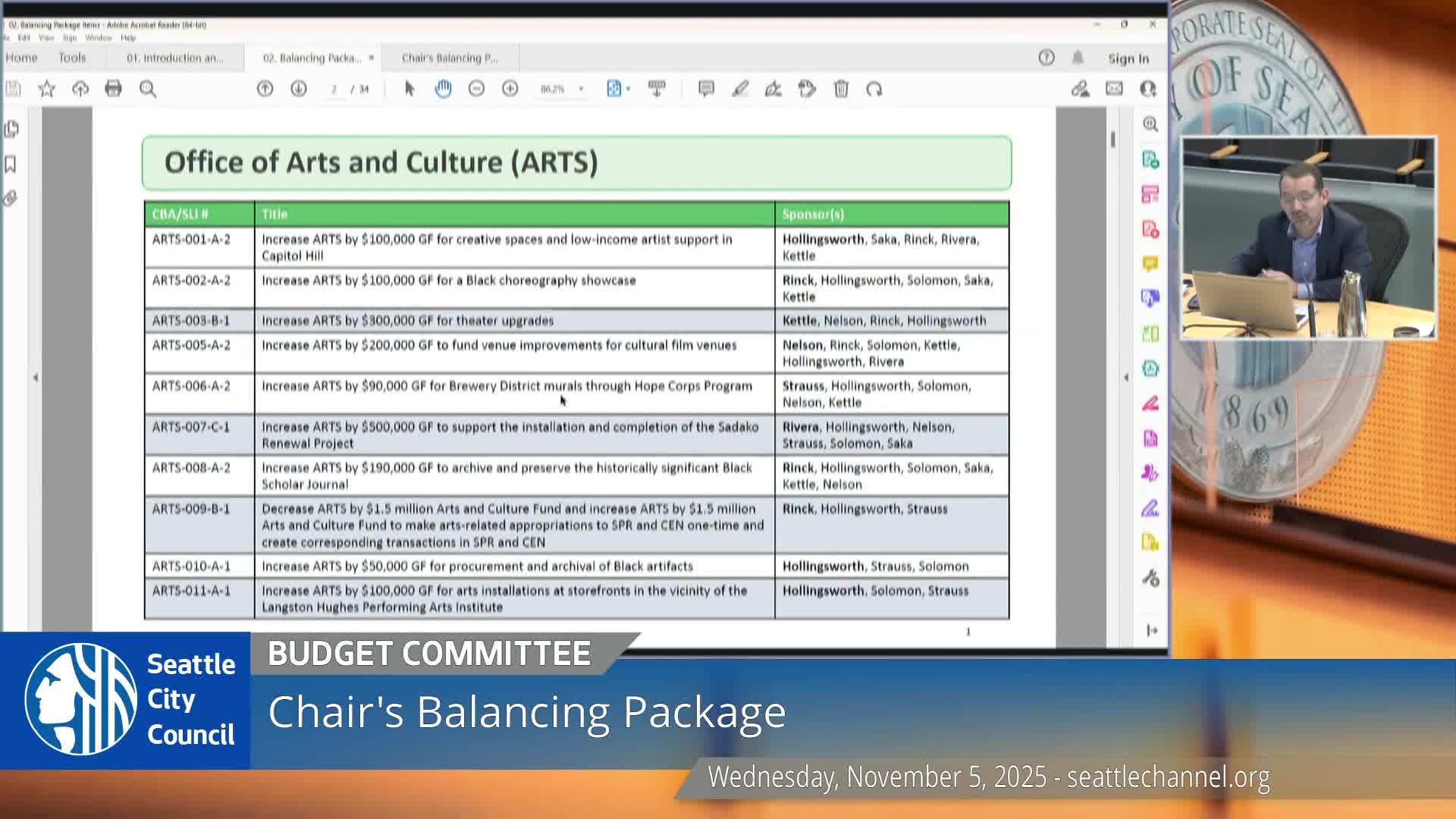
Task: Select the Hand tool in the toolbar
Action: point(442,89)
